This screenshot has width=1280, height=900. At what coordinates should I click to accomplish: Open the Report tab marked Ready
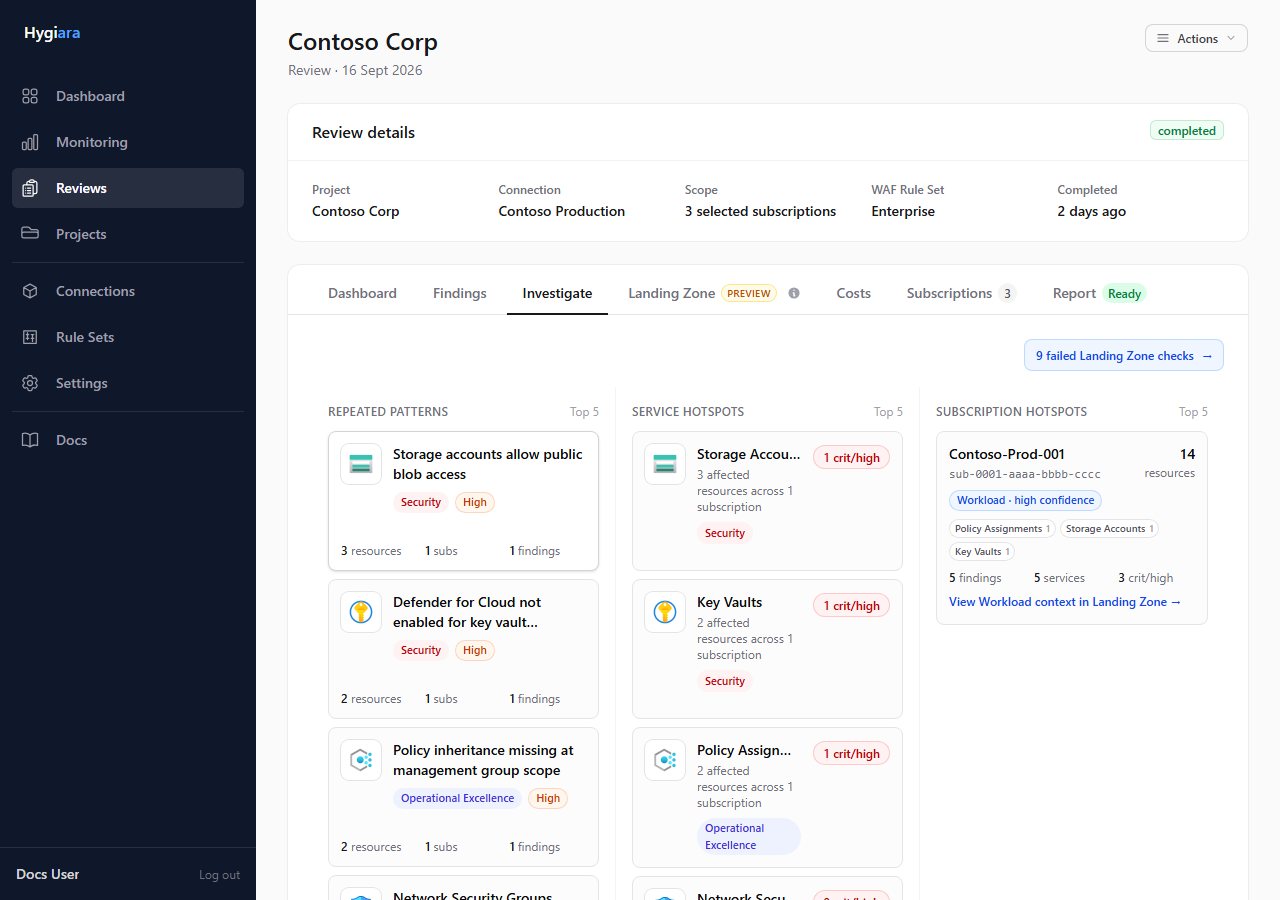pos(1099,293)
